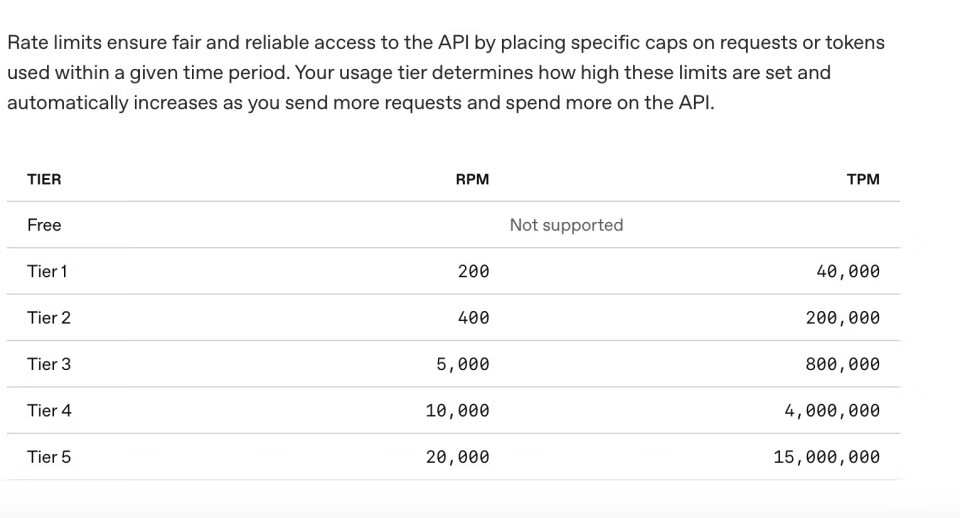This screenshot has height=518, width=960.
Task: Click the 200,000 TPM value
Action: [x=843, y=318]
